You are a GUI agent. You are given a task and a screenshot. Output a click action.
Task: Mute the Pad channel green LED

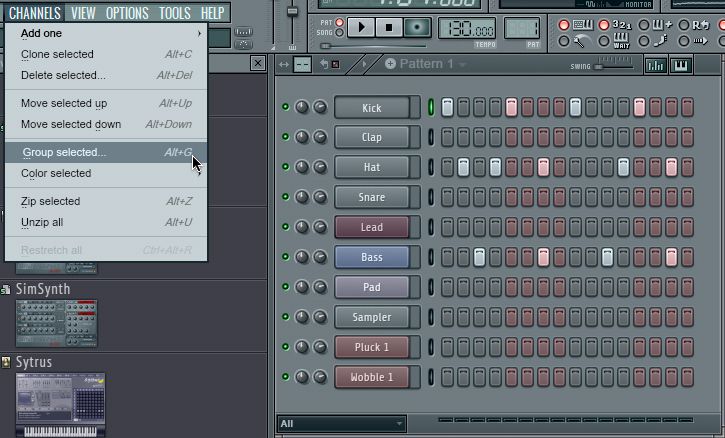click(285, 287)
